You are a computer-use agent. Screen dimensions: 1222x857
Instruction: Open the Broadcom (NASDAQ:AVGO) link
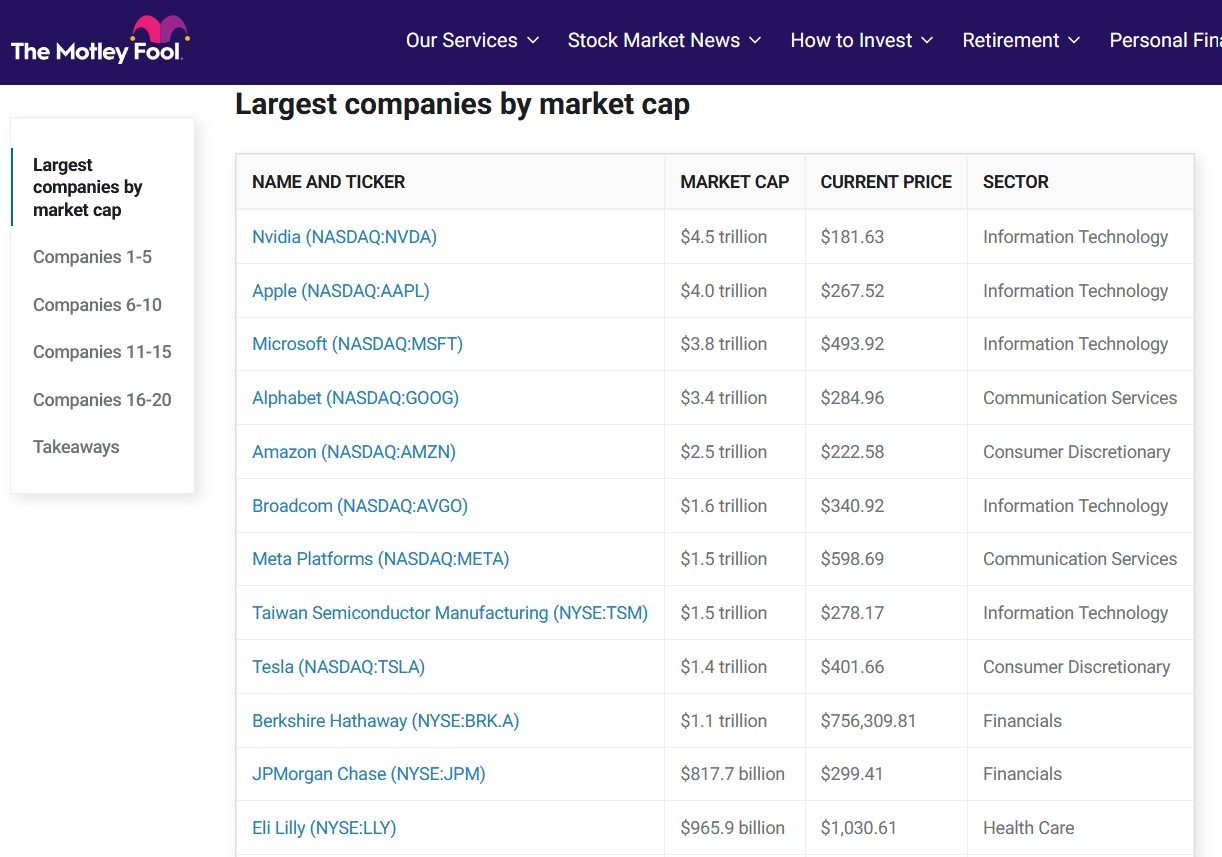[360, 506]
